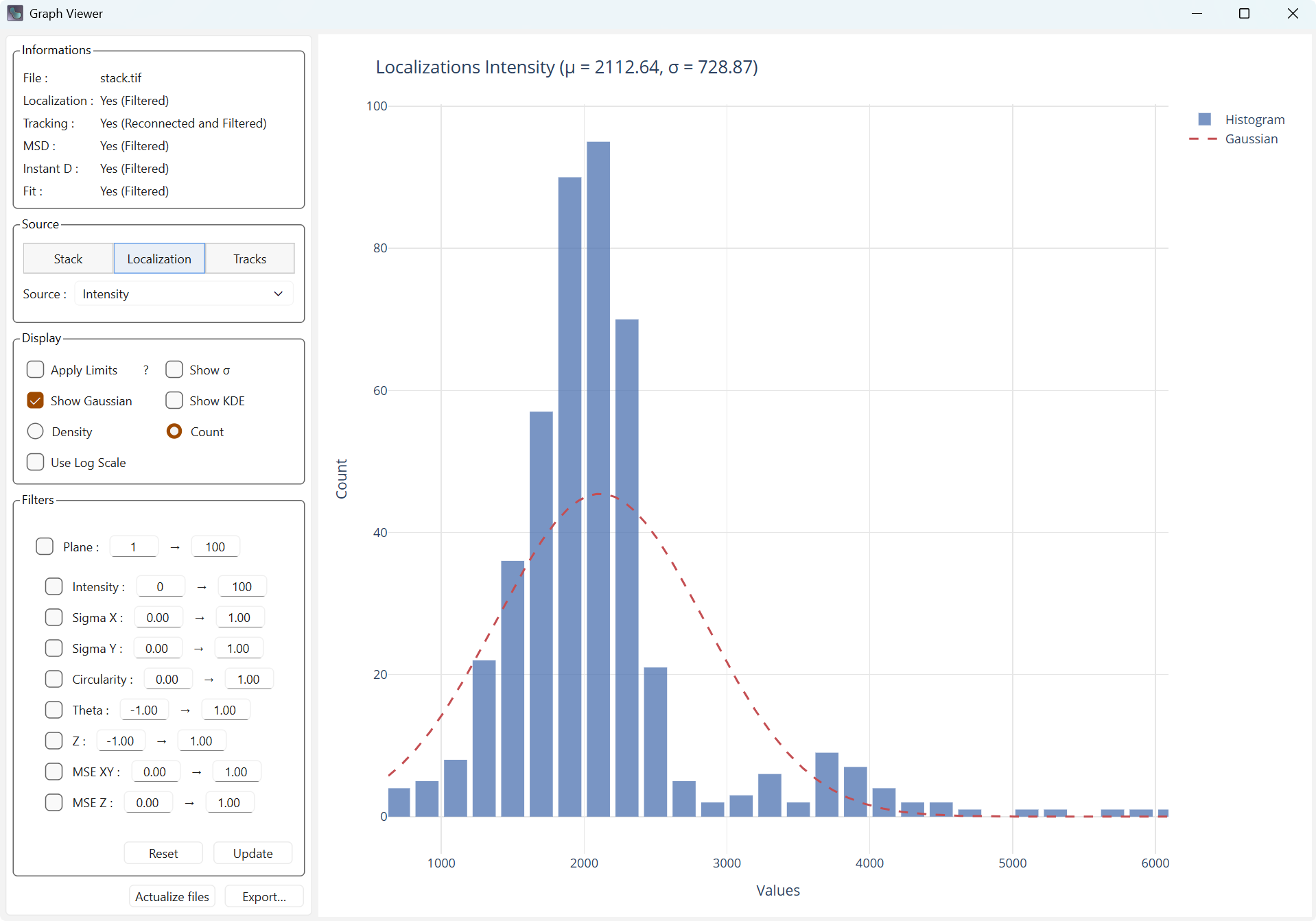Click the Theta minimum value input field
Viewport: 1316px width, 921px height.
pos(143,709)
